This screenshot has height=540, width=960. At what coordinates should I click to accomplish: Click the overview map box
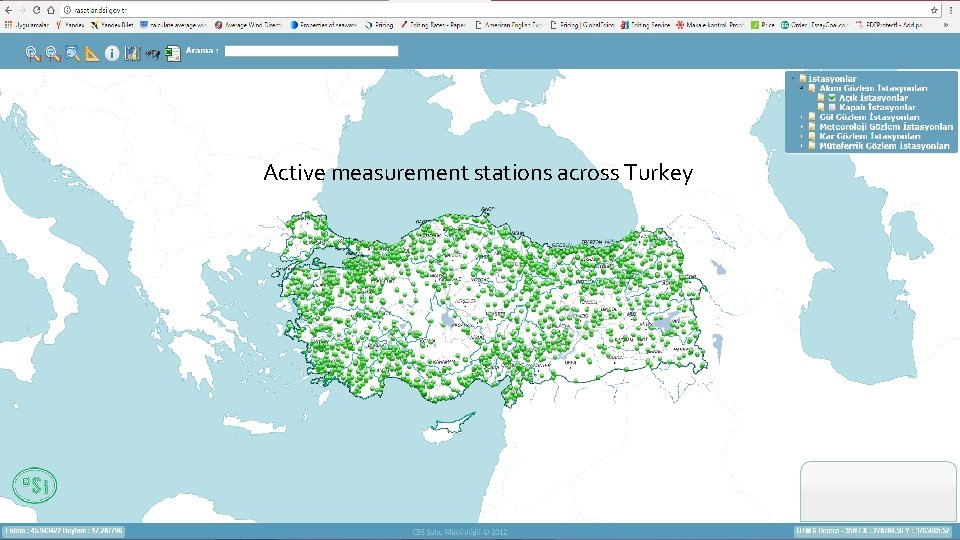[878, 492]
